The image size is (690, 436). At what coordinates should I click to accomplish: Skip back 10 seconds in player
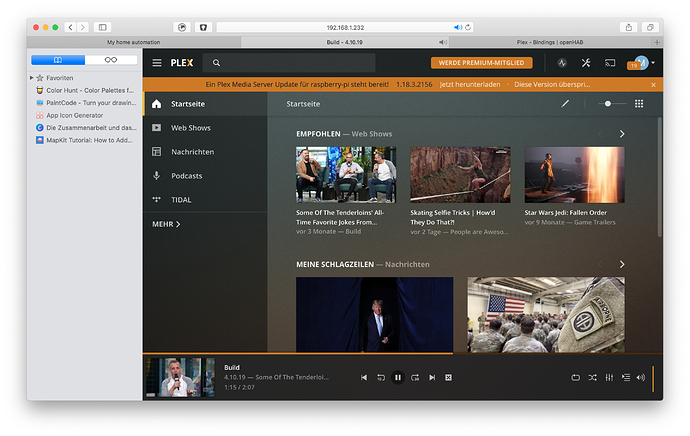click(x=381, y=377)
